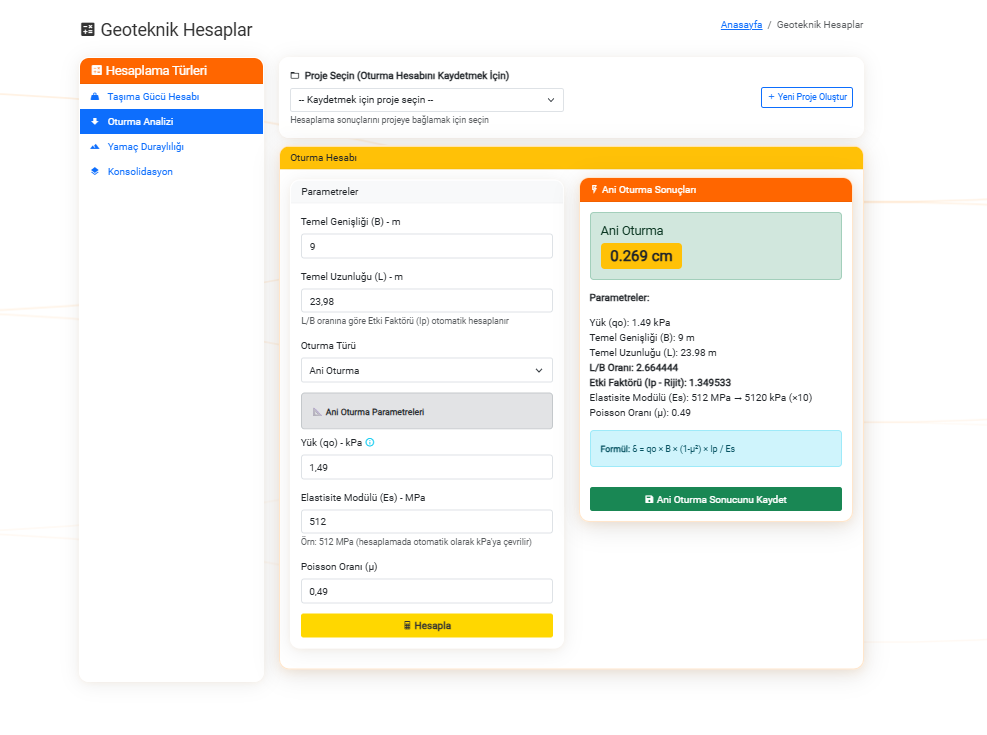Click the lightning icon in Ani Oturma Sonuçları
This screenshot has width=987, height=735.
tap(595, 189)
